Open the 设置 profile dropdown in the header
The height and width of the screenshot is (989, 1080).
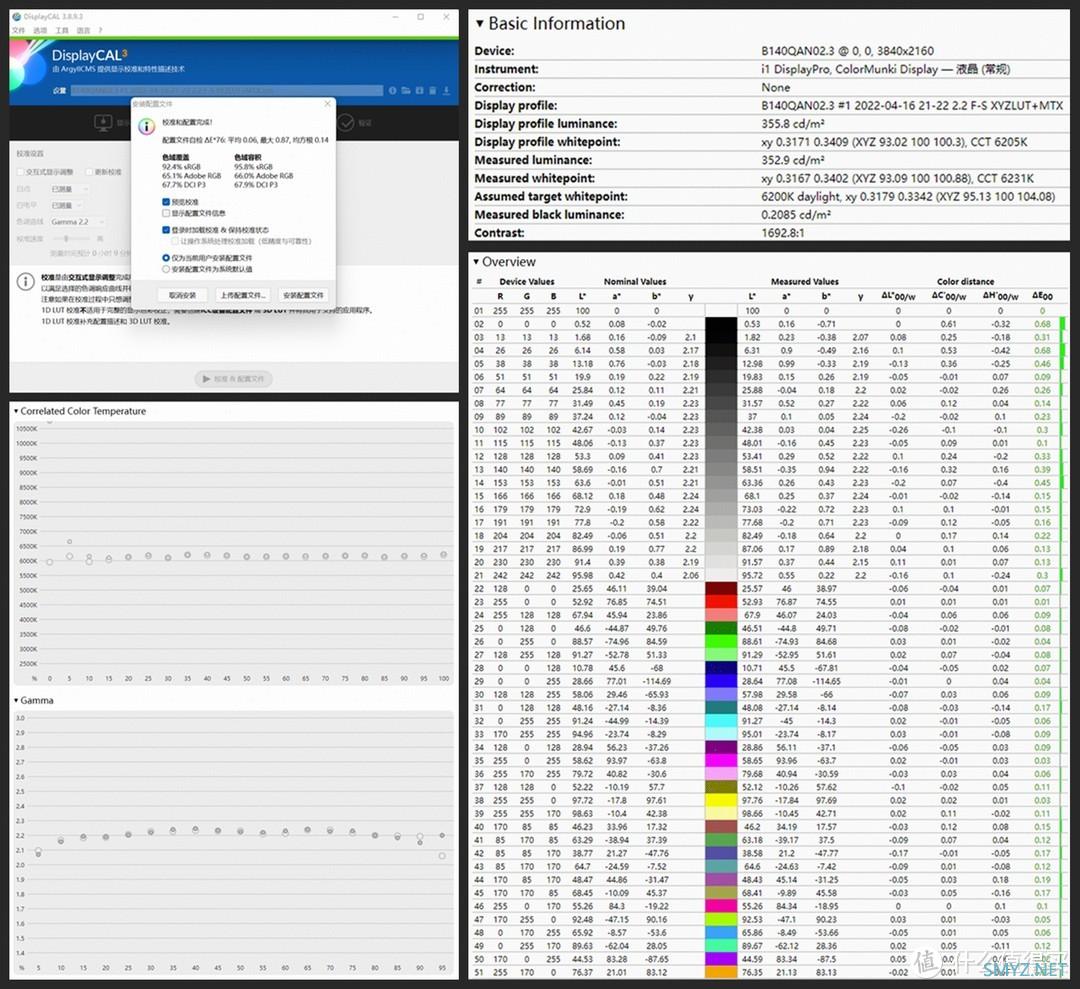(227, 90)
